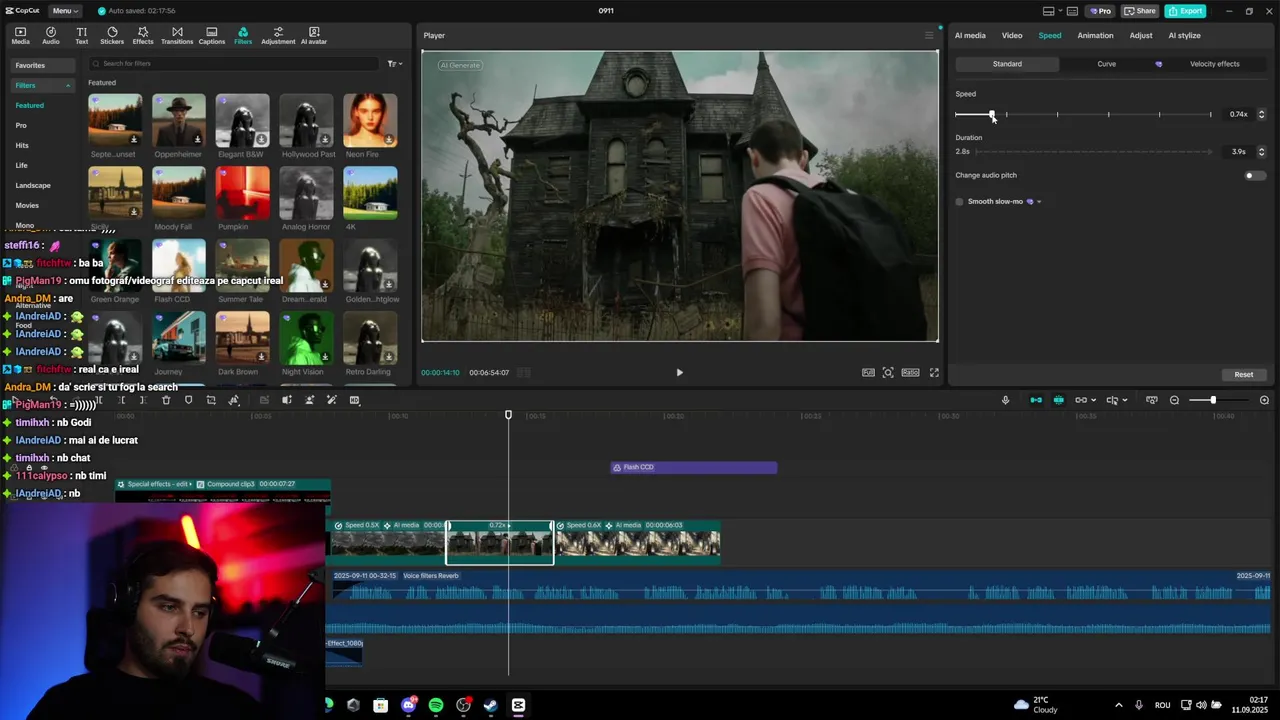Click the preview axis icon in the timeline toolbar
1280x720 pixels.
(1151, 400)
